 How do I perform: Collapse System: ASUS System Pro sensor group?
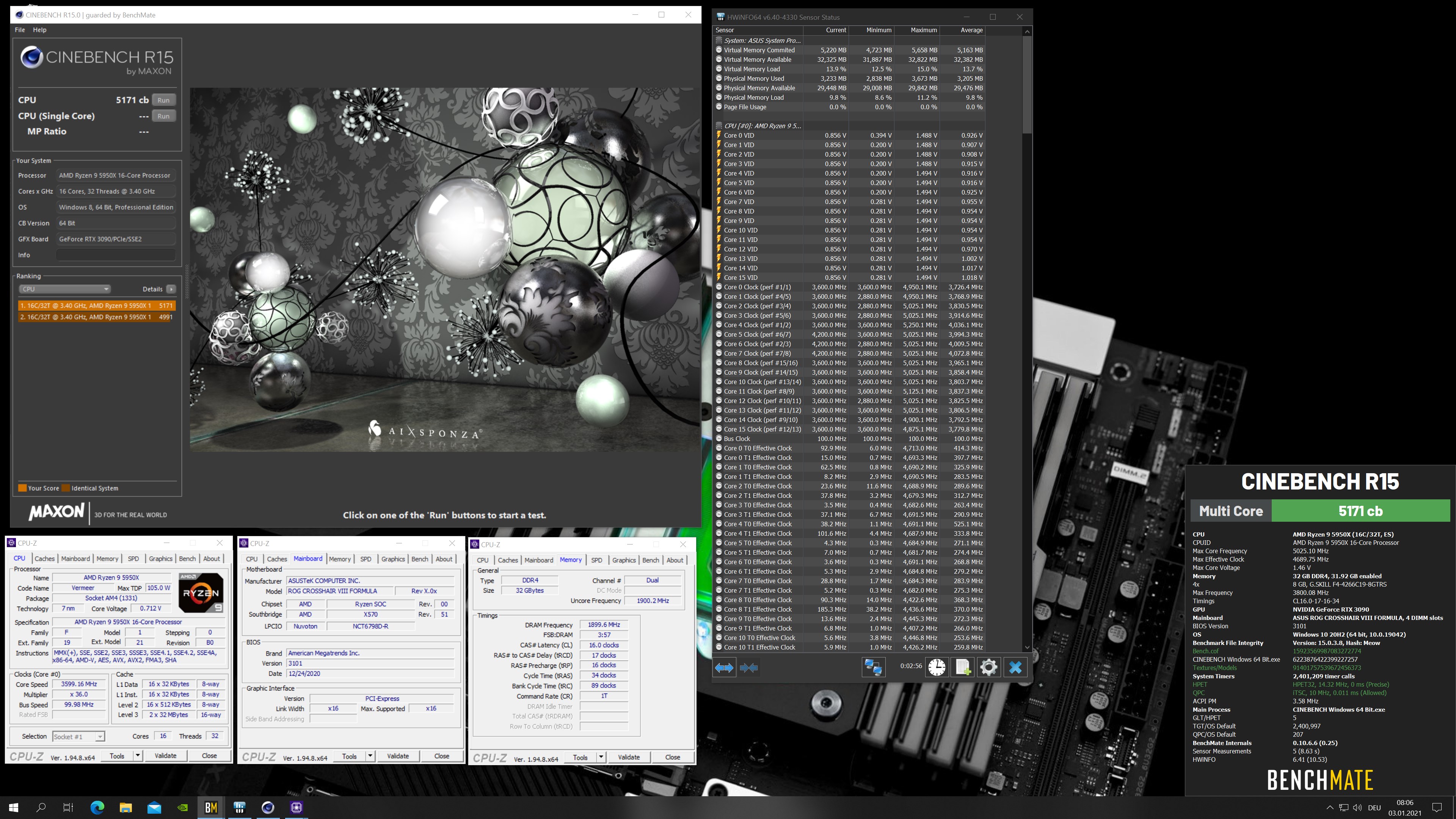coord(719,40)
